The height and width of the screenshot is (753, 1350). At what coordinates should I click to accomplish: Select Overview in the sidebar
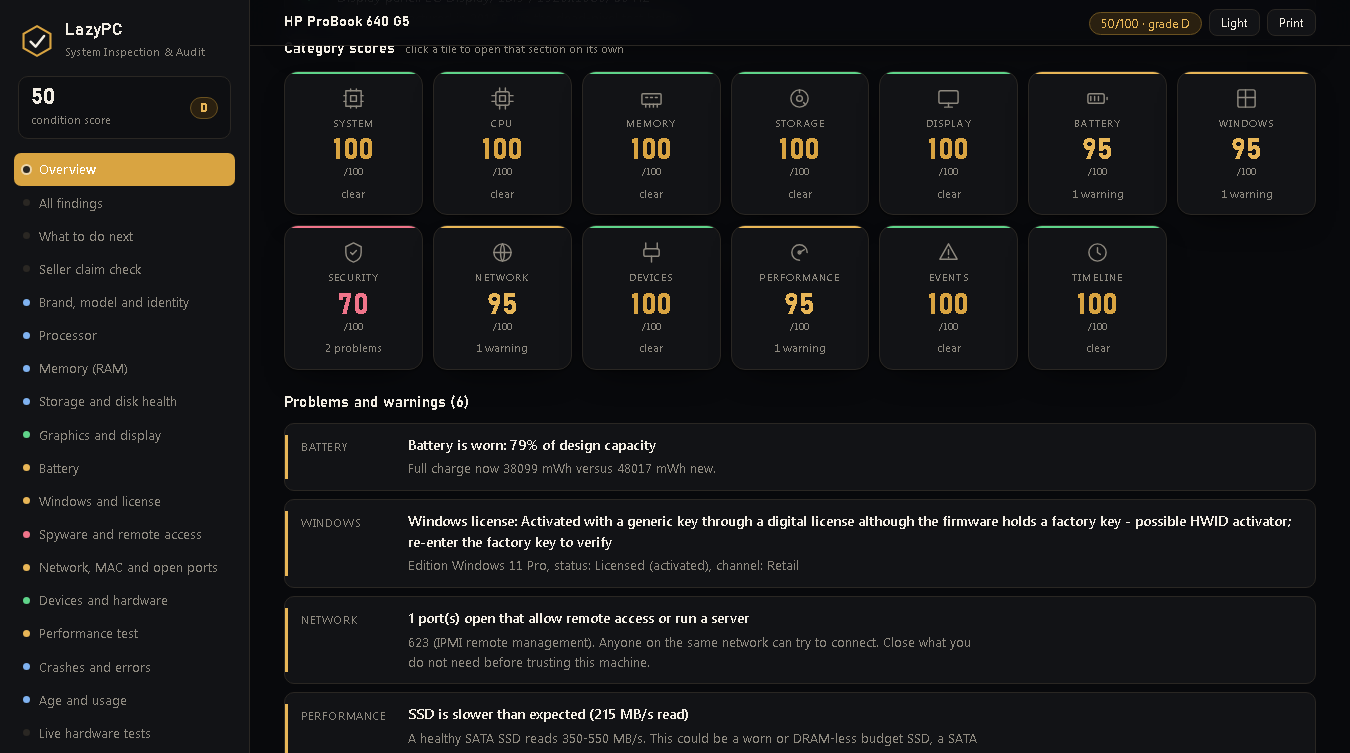point(124,169)
